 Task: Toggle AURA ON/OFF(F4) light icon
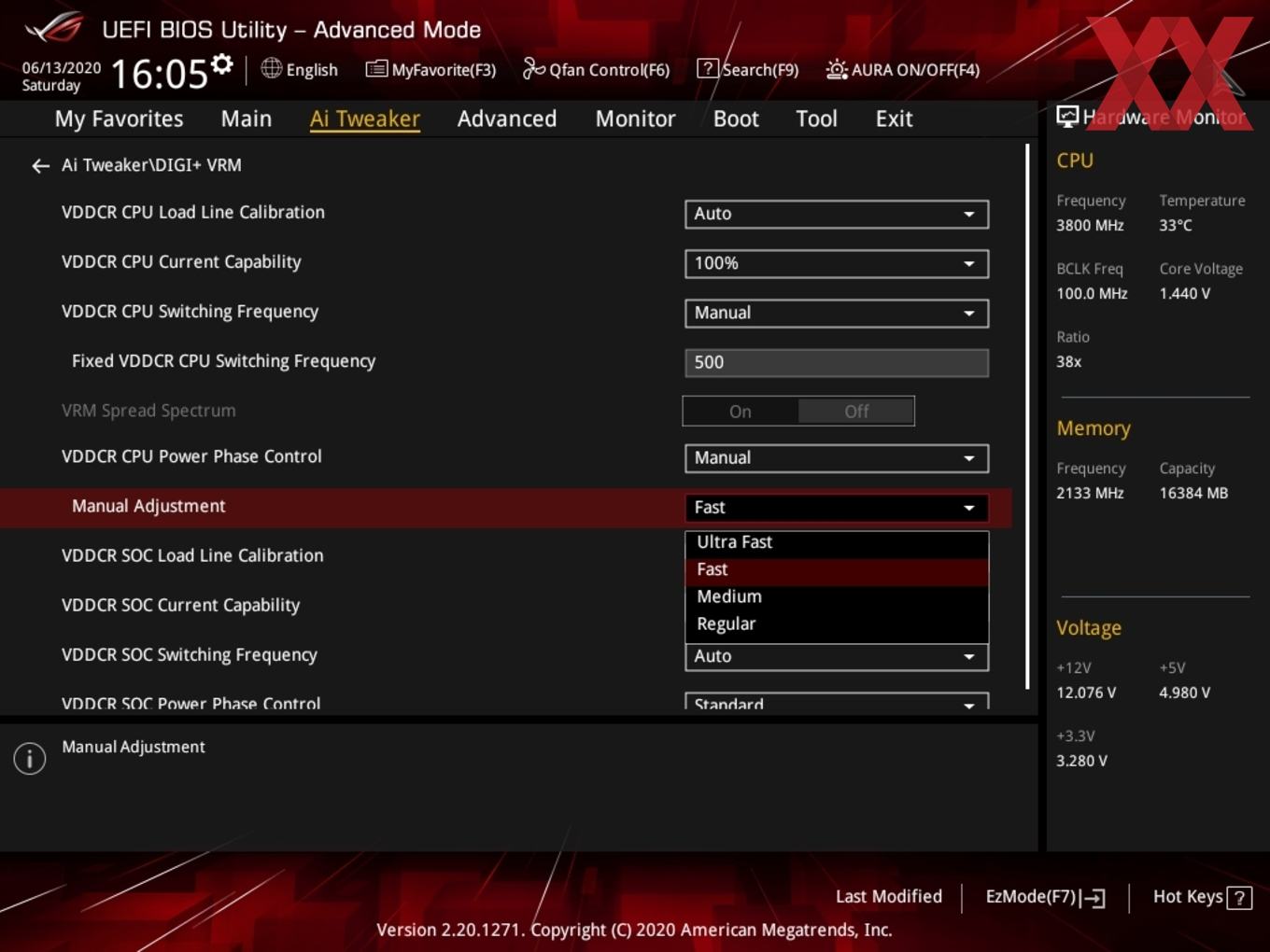837,69
